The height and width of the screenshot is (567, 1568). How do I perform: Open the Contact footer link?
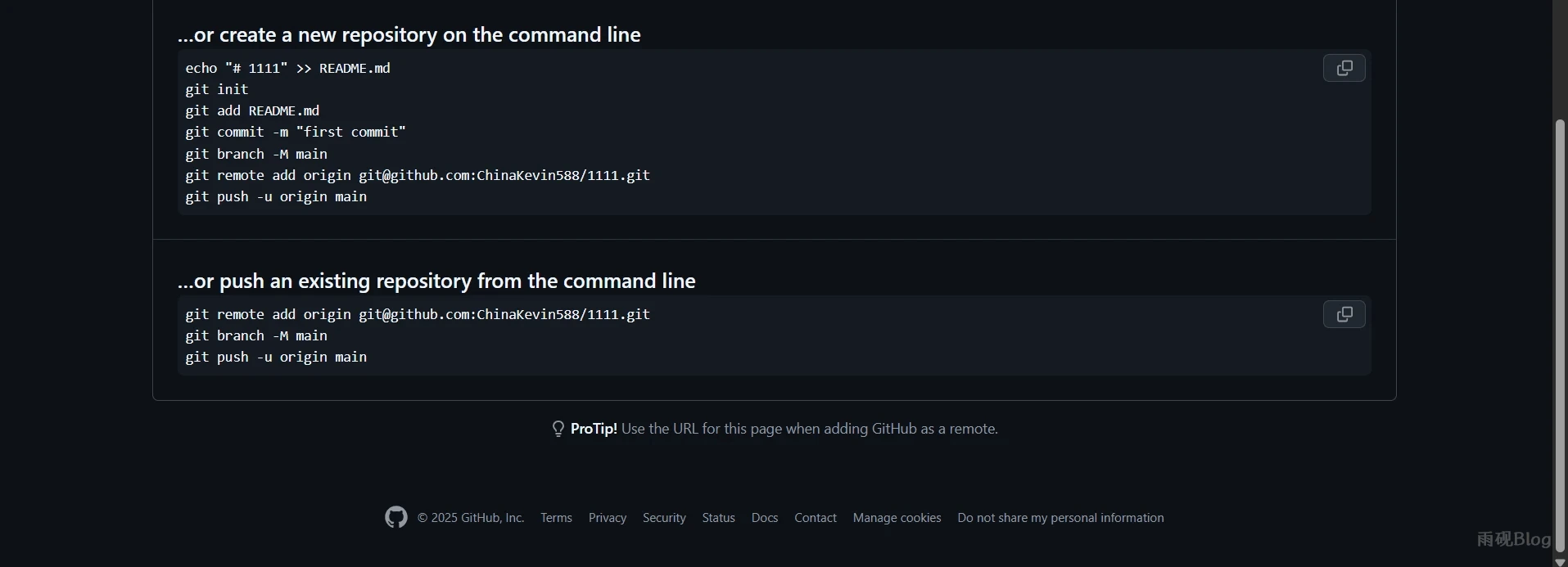815,518
